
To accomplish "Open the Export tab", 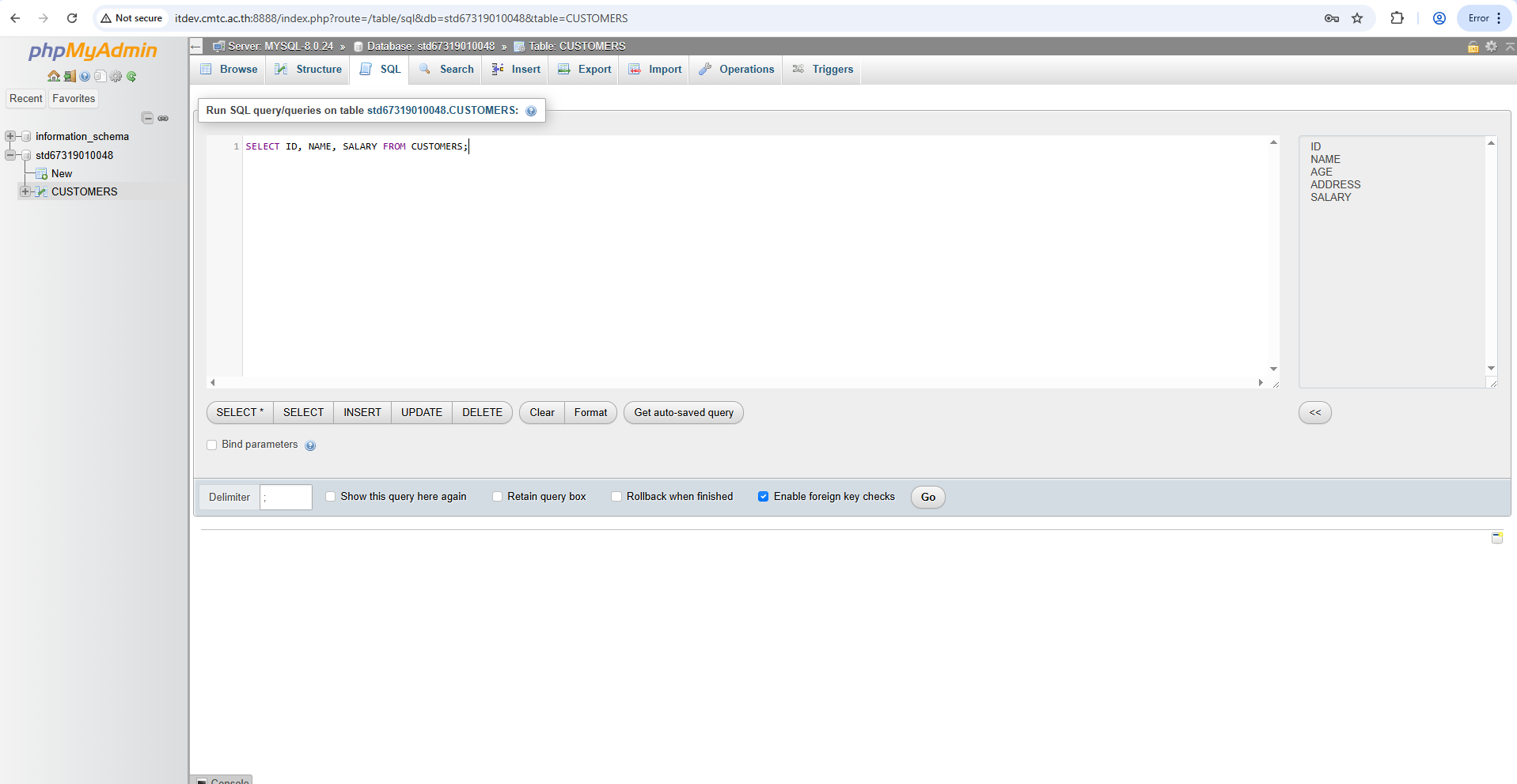I will pos(585,70).
